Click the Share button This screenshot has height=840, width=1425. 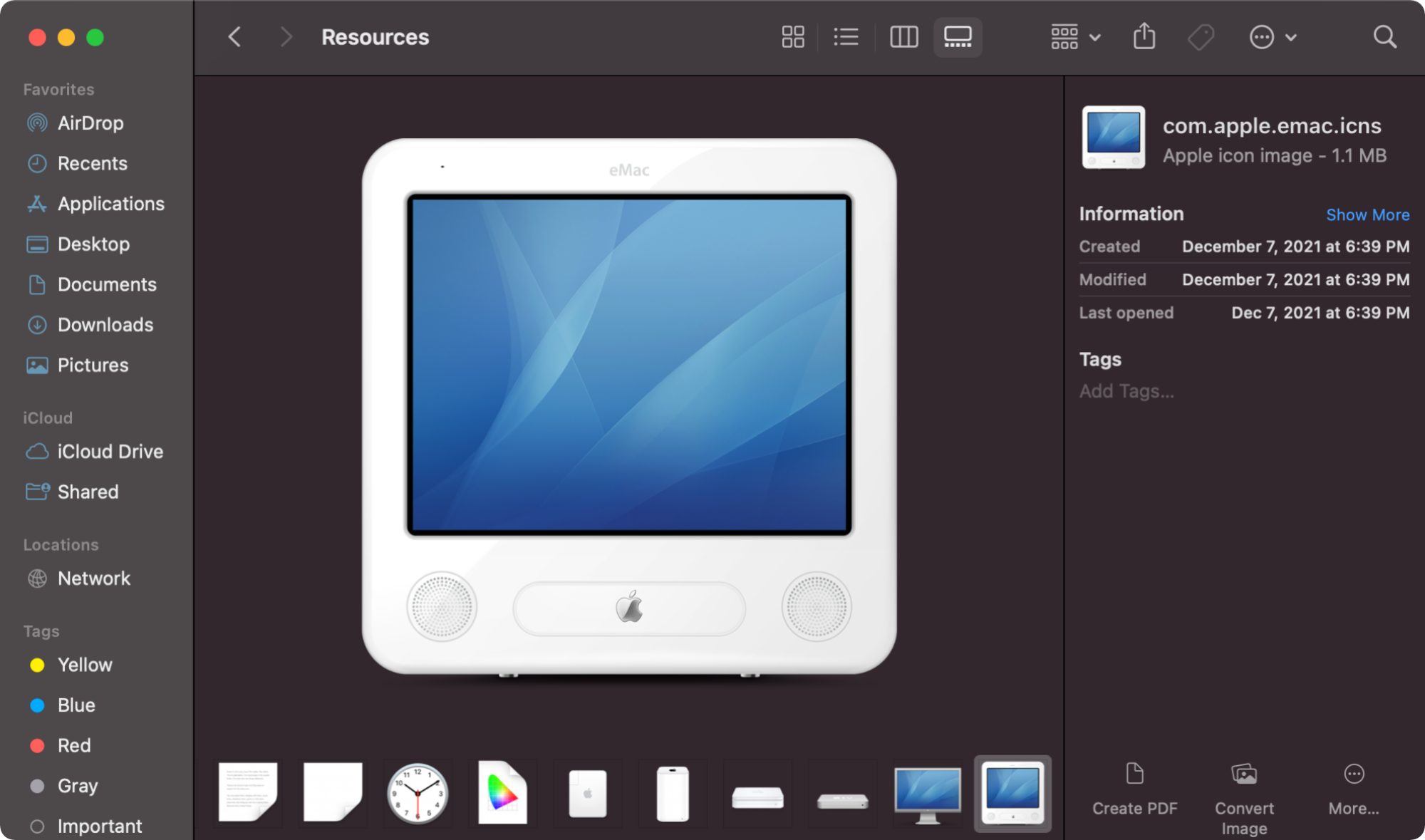(x=1144, y=36)
